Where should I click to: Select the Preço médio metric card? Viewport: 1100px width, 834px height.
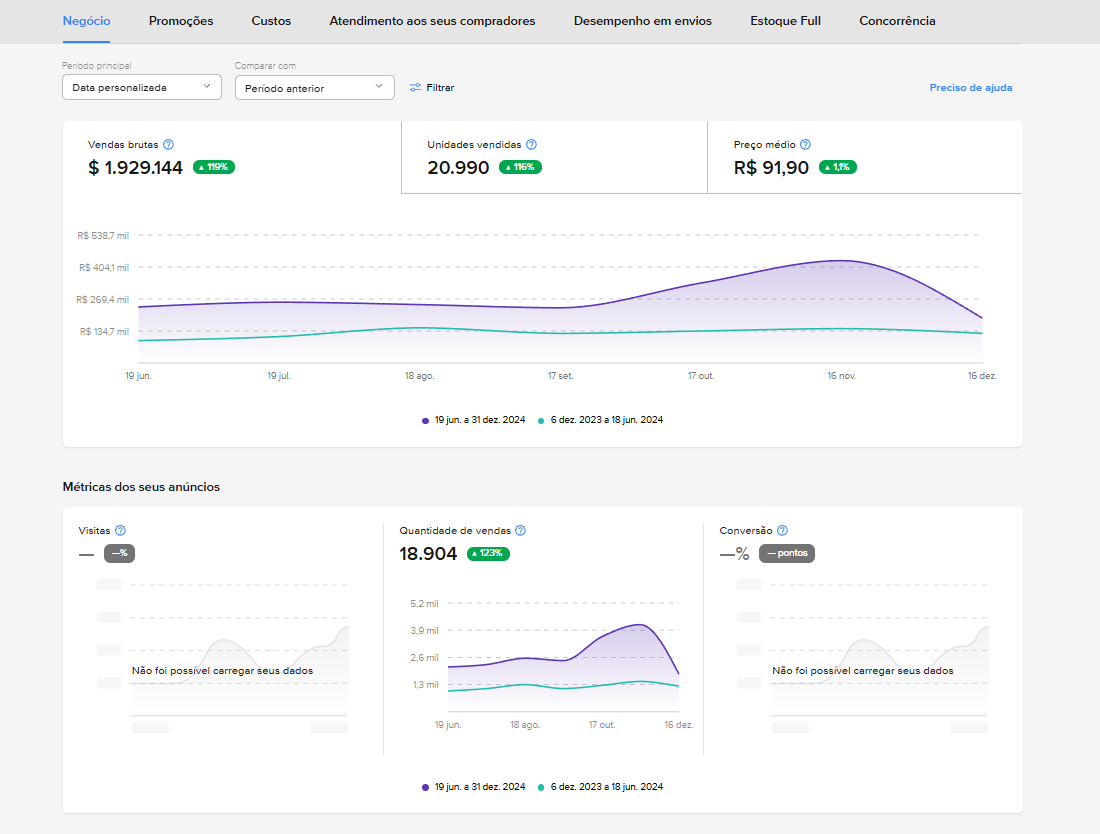point(865,157)
